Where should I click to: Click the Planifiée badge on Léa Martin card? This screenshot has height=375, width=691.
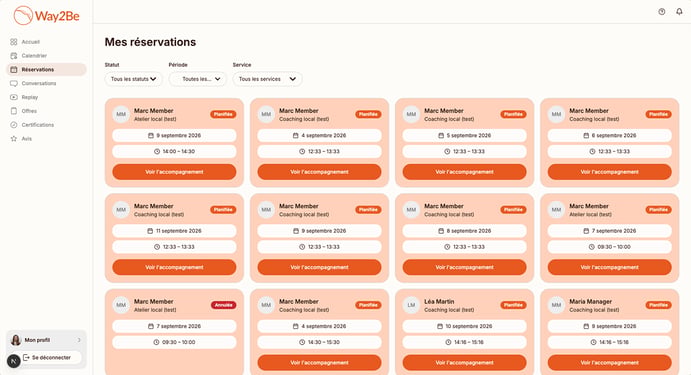pos(513,305)
